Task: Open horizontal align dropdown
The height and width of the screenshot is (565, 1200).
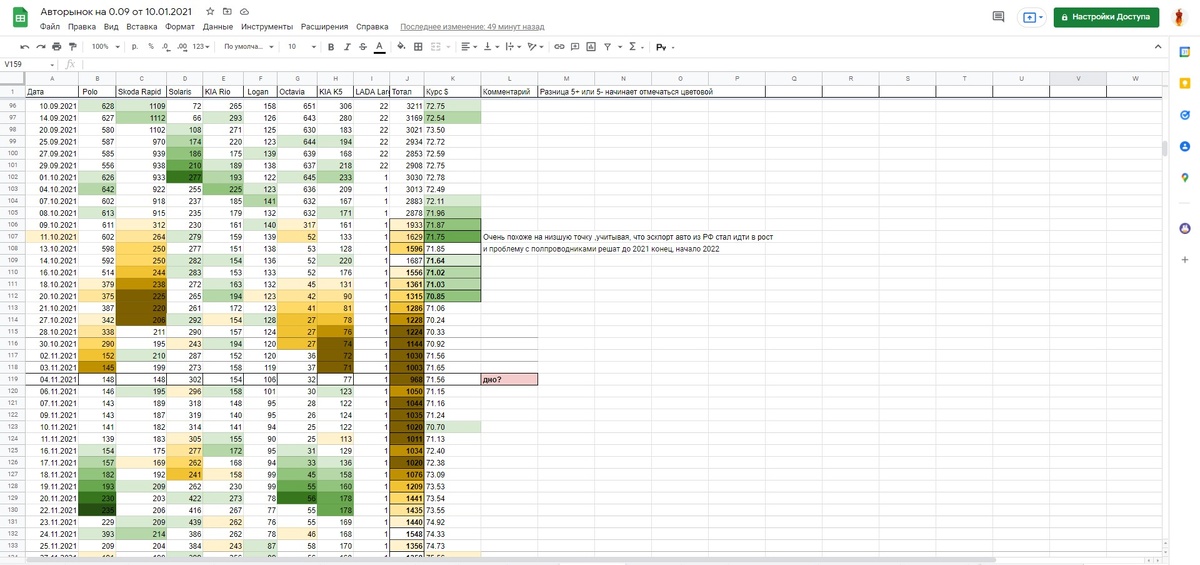Action: pos(468,46)
